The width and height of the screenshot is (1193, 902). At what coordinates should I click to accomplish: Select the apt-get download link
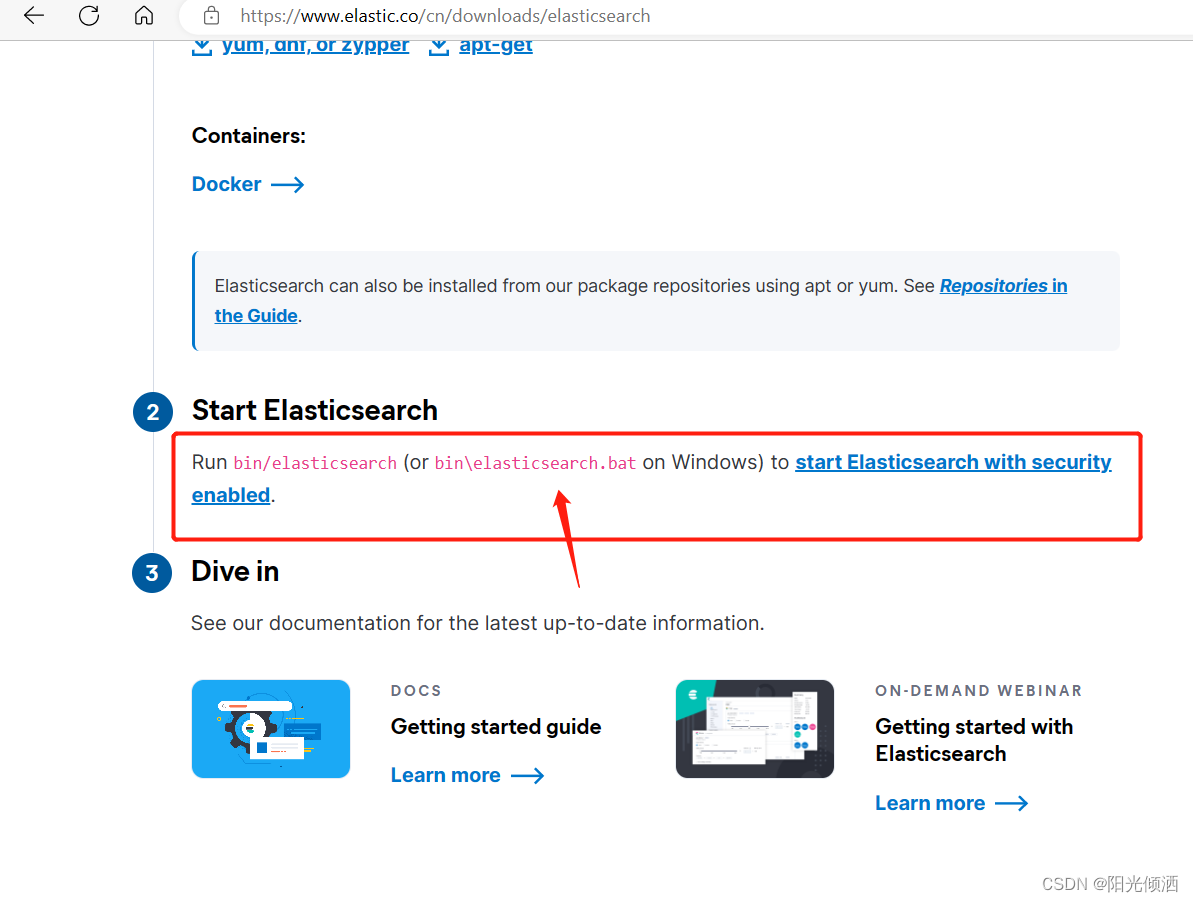496,44
